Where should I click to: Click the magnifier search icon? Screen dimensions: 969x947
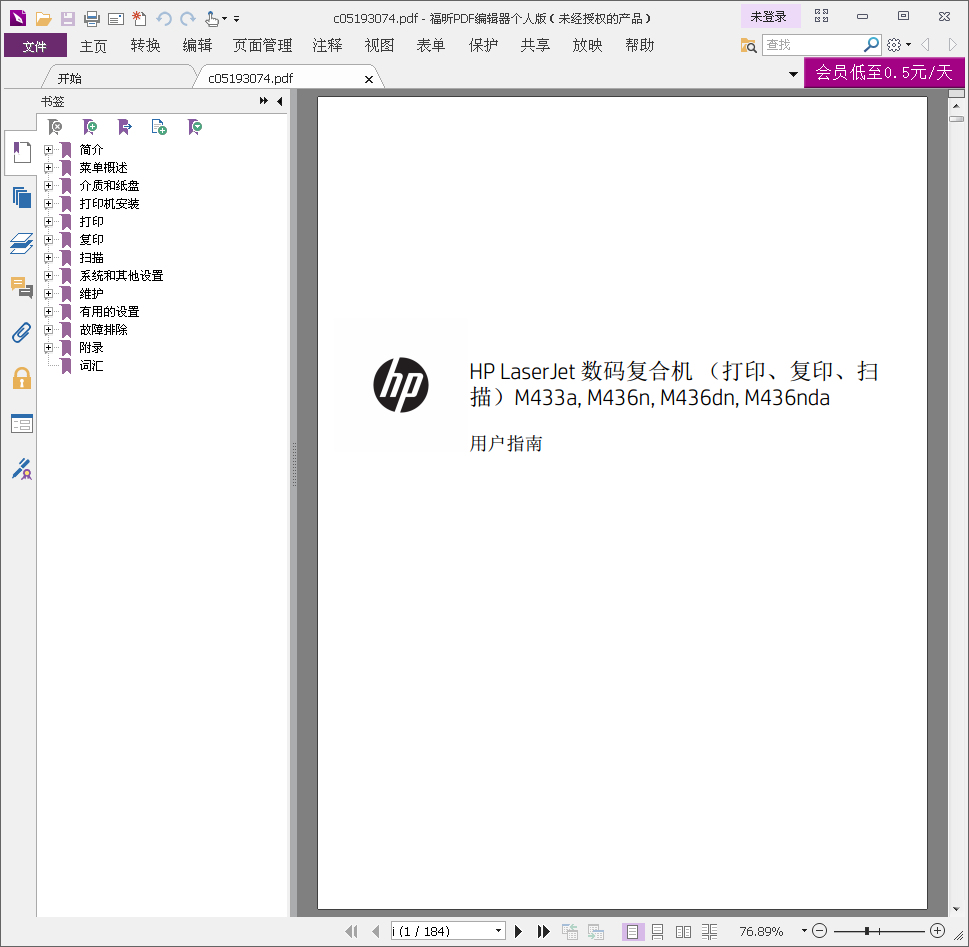click(x=871, y=45)
